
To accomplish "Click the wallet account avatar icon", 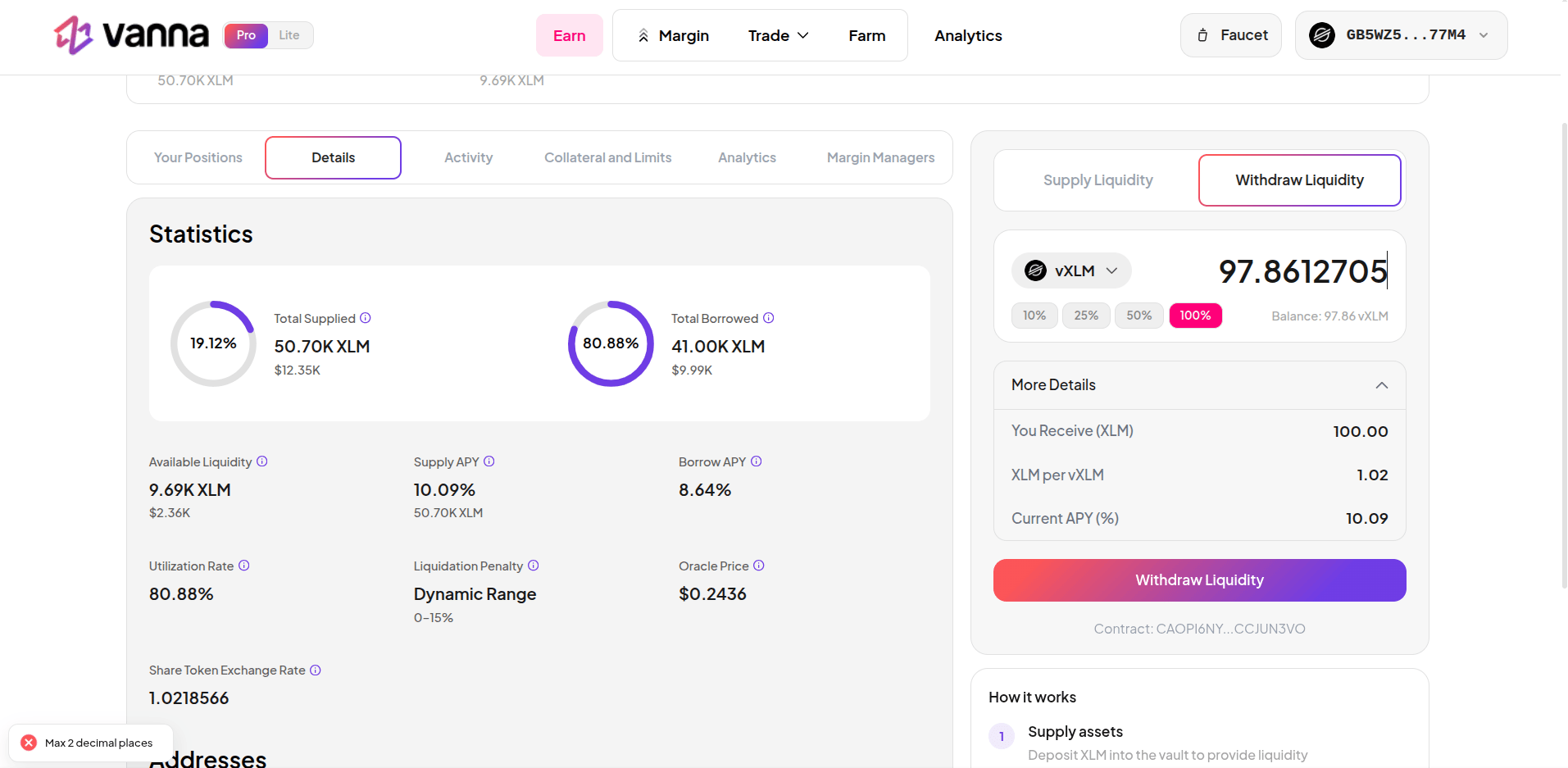I will point(1321,35).
